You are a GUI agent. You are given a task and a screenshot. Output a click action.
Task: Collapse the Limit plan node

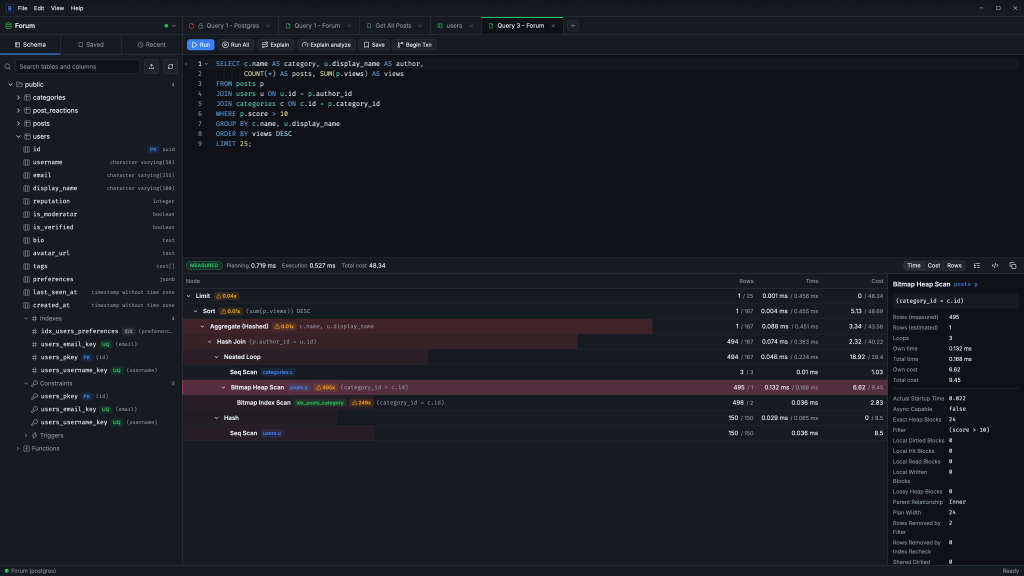pos(189,296)
